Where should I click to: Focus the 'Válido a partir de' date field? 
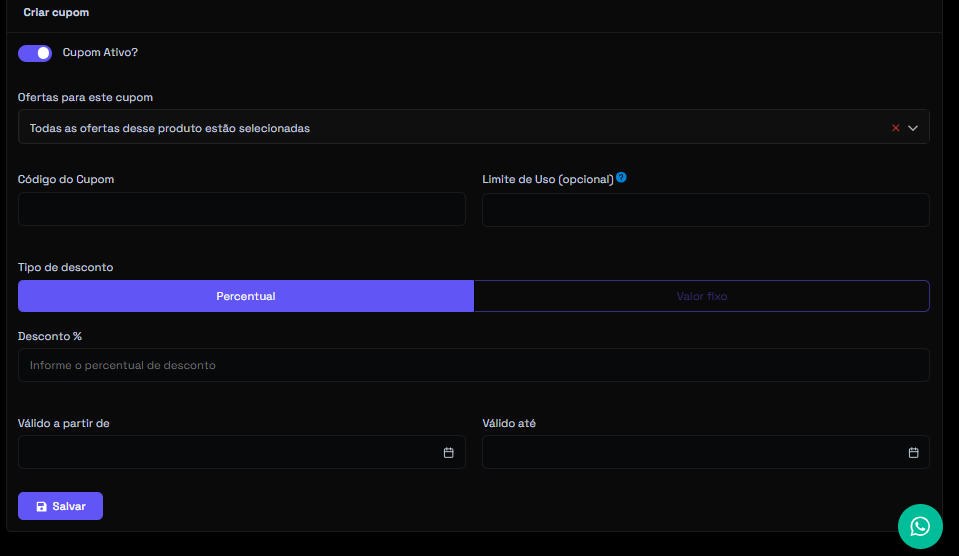[225, 452]
